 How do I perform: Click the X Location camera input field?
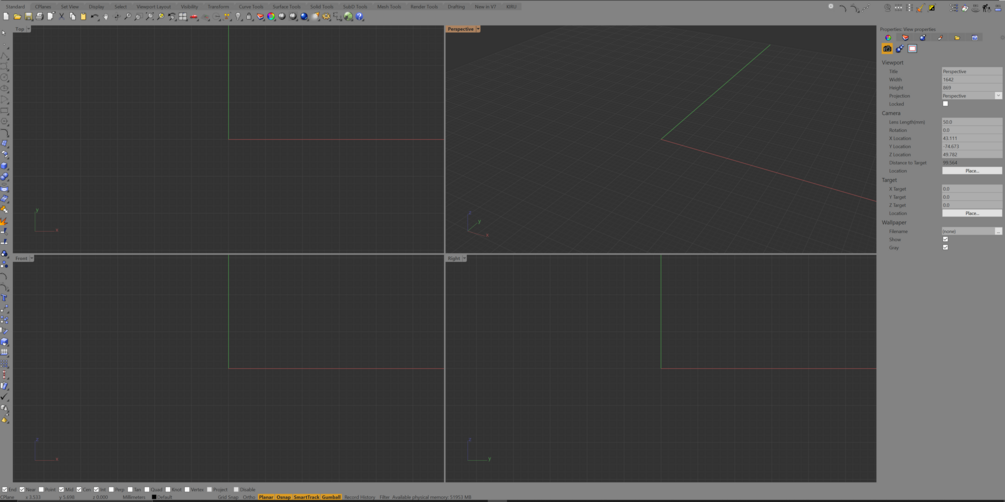click(972, 138)
